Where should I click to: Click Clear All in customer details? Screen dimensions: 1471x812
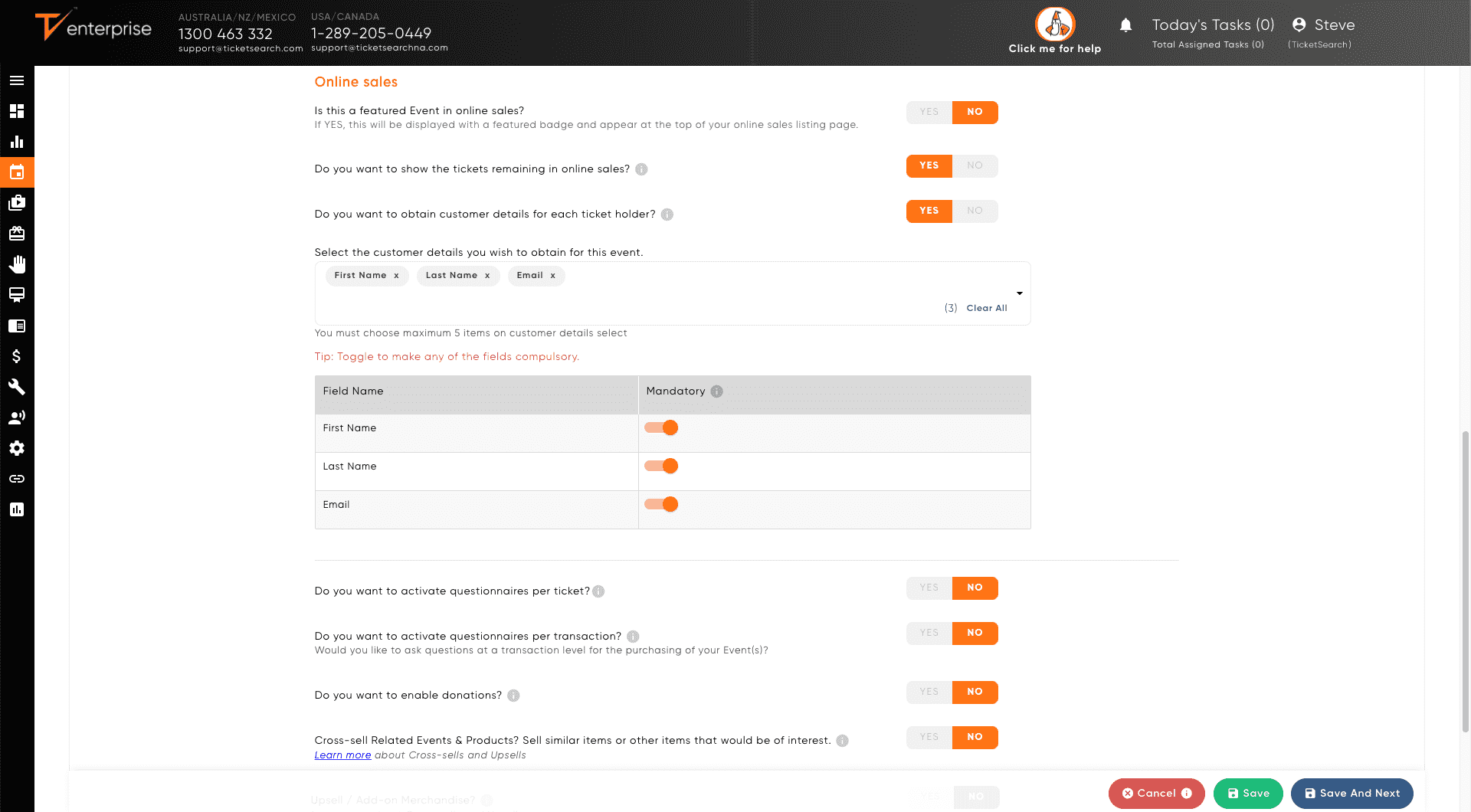(x=987, y=308)
